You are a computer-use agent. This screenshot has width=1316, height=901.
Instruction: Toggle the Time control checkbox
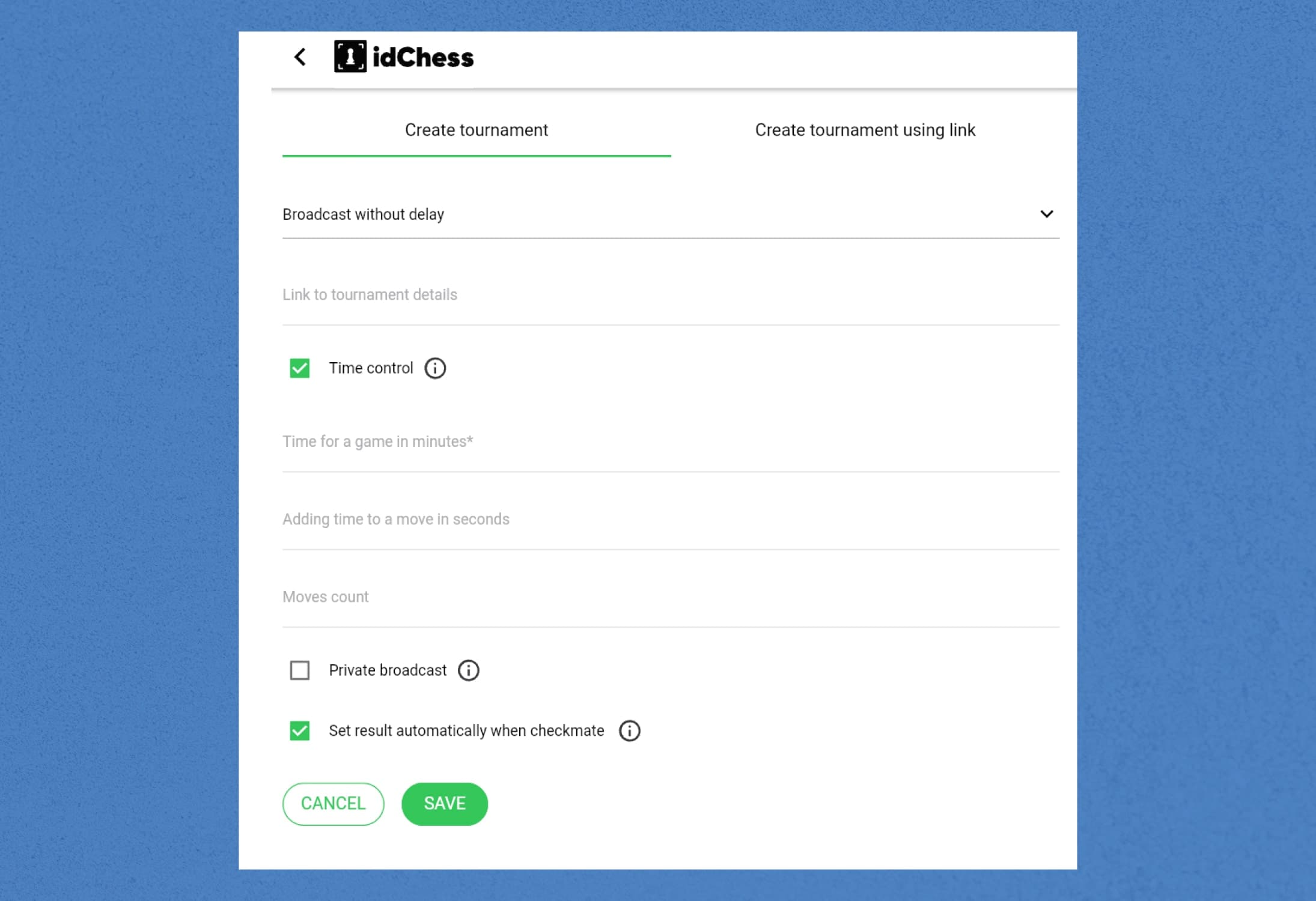pyautogui.click(x=300, y=368)
